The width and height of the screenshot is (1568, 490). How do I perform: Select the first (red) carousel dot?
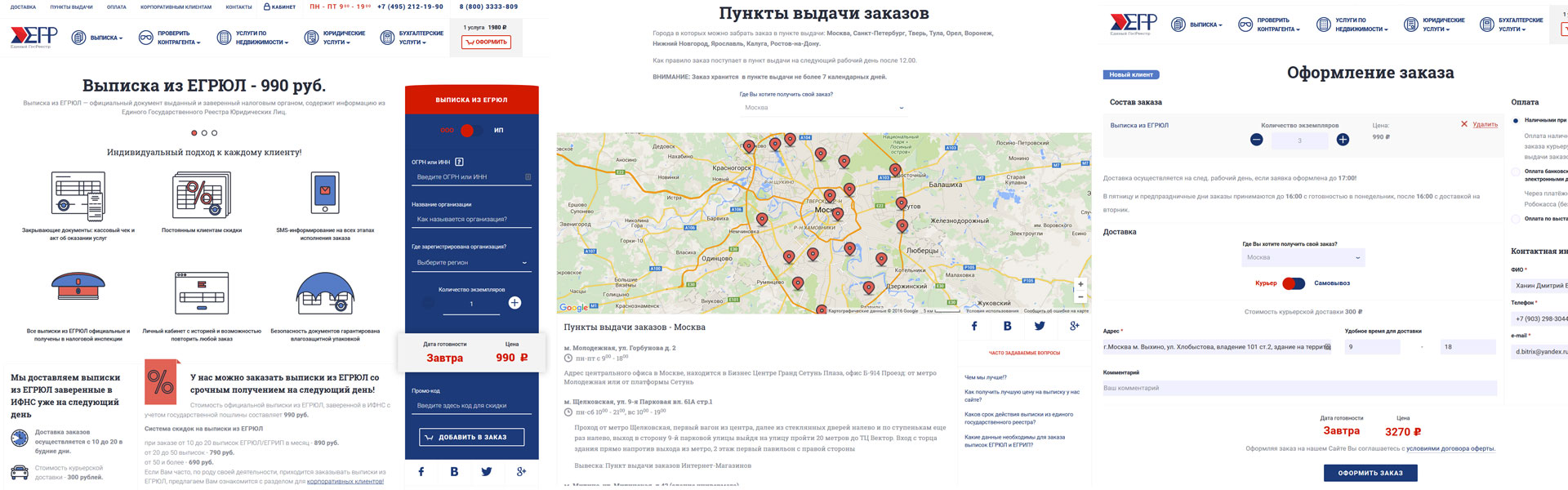pyautogui.click(x=194, y=132)
